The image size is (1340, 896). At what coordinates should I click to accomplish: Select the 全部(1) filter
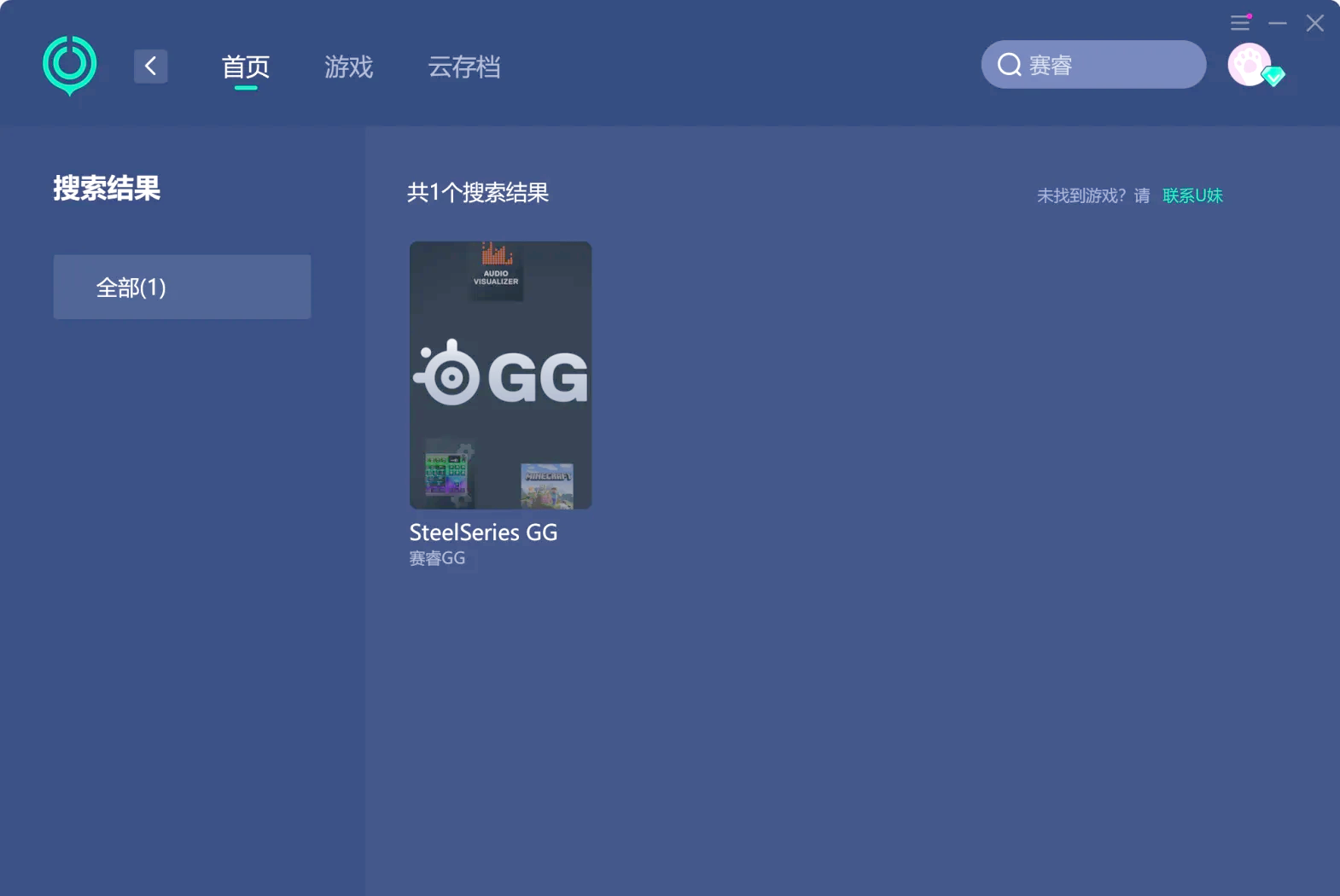(182, 287)
